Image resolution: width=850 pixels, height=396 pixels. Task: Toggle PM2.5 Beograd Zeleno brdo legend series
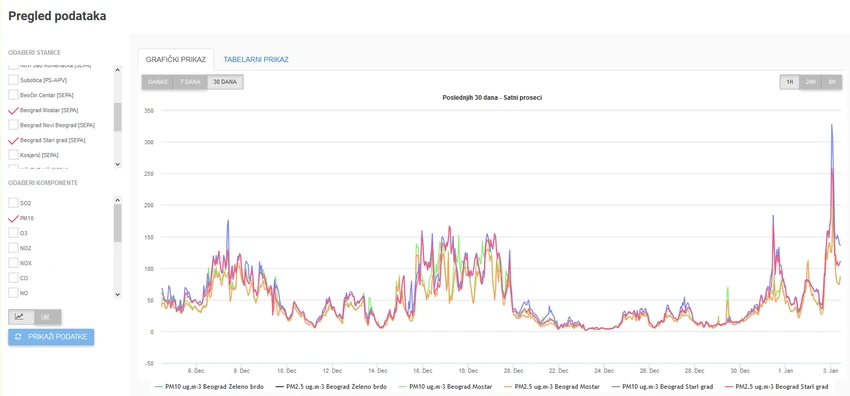click(331, 387)
